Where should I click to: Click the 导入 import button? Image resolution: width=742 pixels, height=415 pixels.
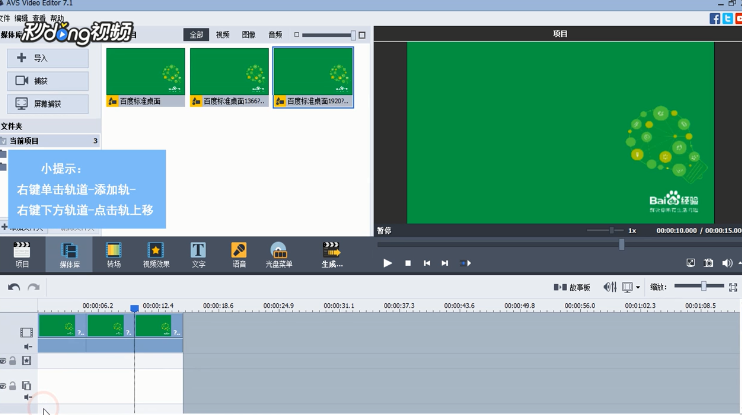[x=48, y=58]
